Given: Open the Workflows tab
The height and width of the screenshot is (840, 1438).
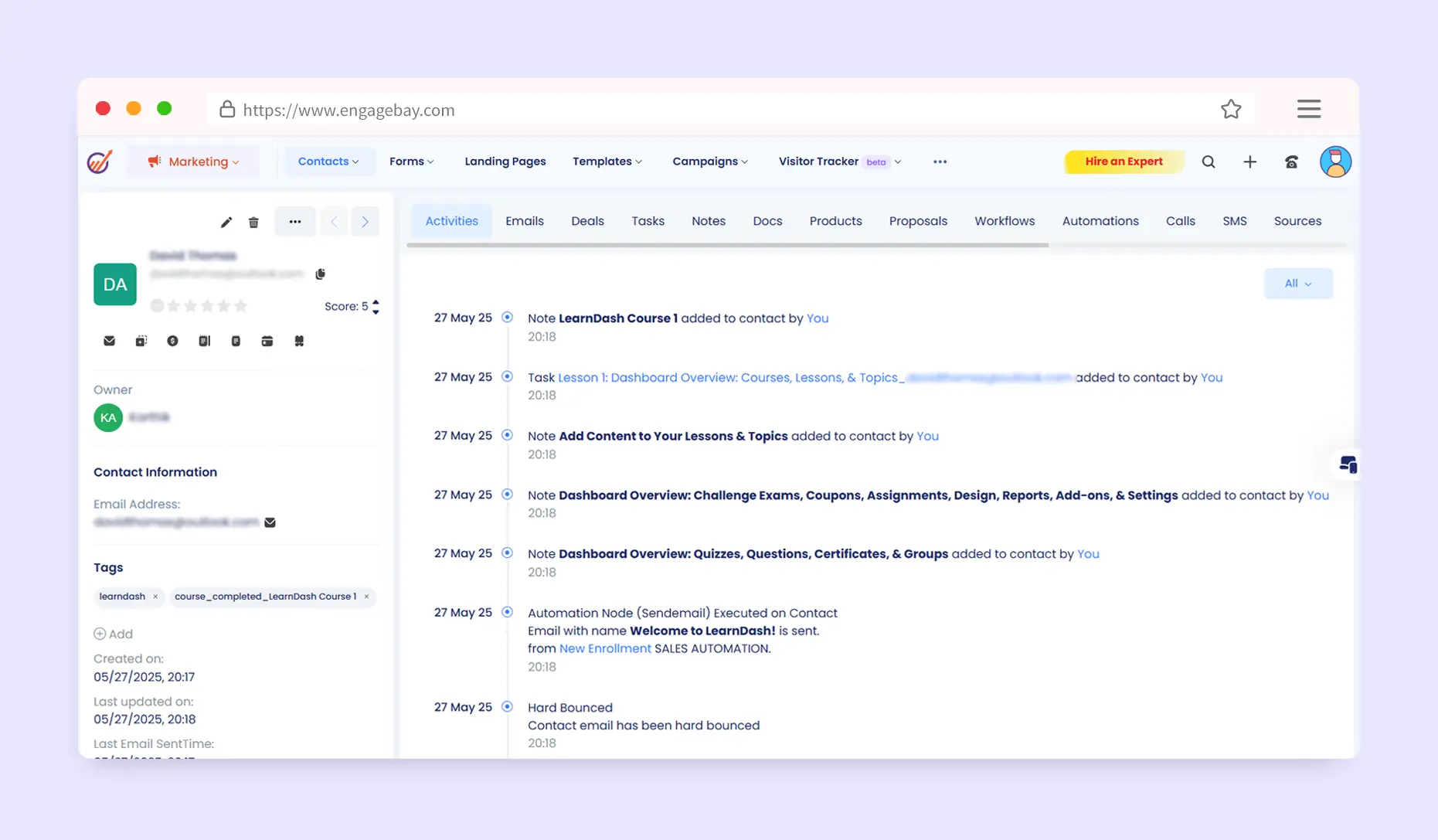Looking at the screenshot, I should [x=1004, y=221].
